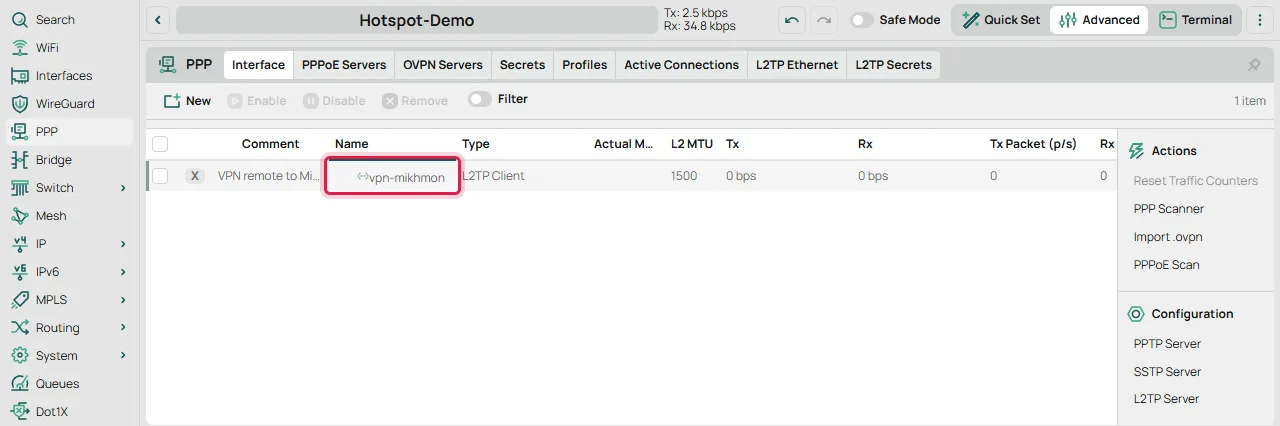Click the Enable button

[257, 101]
